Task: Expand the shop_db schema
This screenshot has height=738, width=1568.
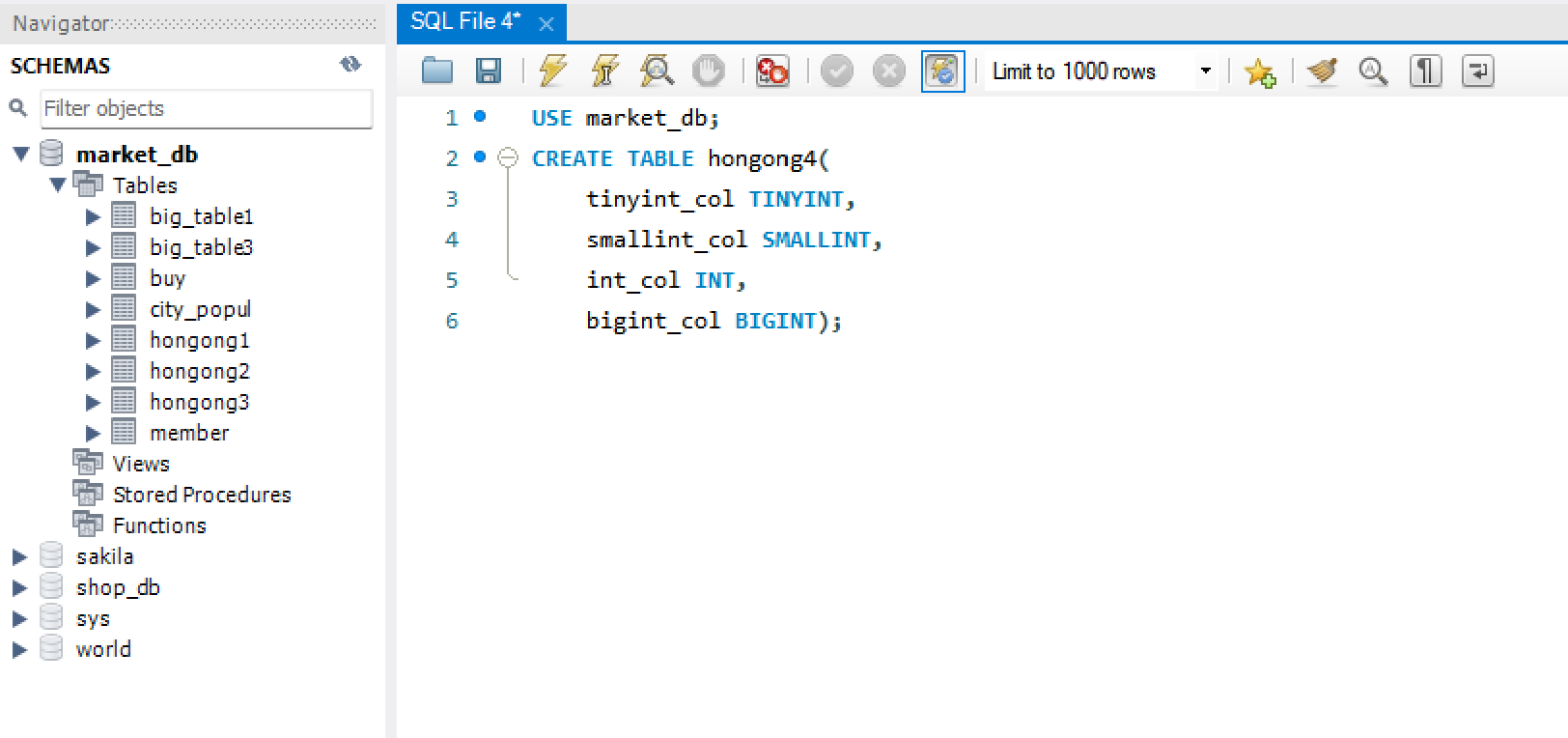Action: tap(19, 587)
